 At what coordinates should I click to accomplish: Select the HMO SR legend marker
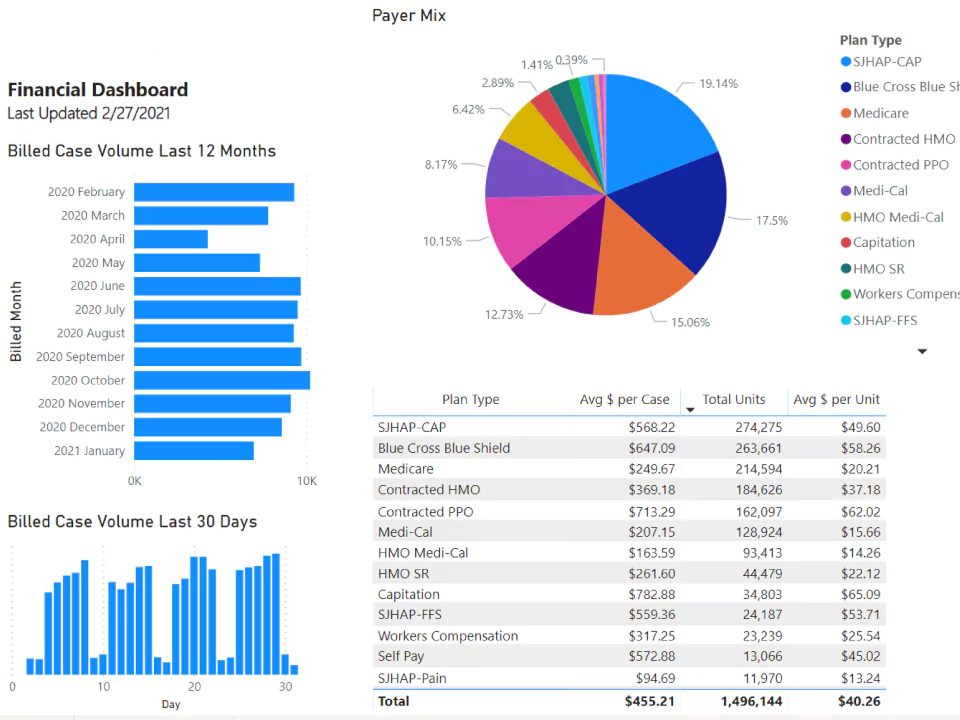[x=845, y=268]
